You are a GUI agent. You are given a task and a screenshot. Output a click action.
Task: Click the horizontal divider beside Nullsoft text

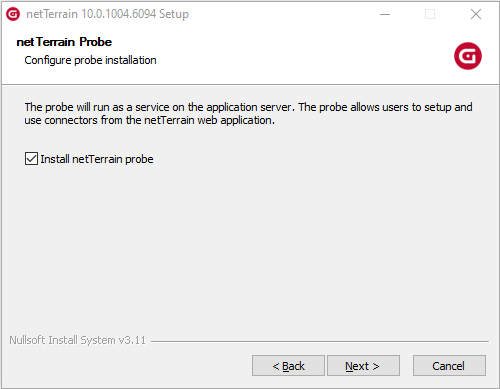[x=320, y=341]
